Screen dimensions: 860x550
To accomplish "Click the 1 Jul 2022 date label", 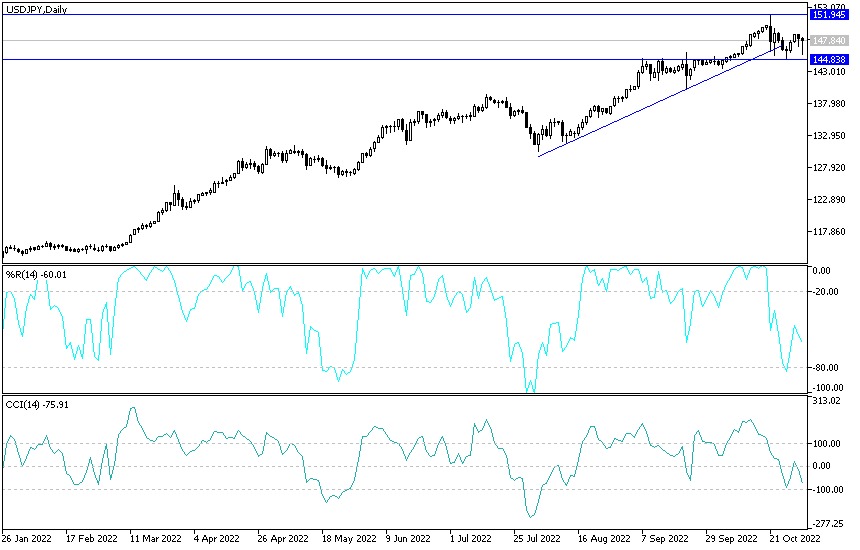I will [471, 538].
